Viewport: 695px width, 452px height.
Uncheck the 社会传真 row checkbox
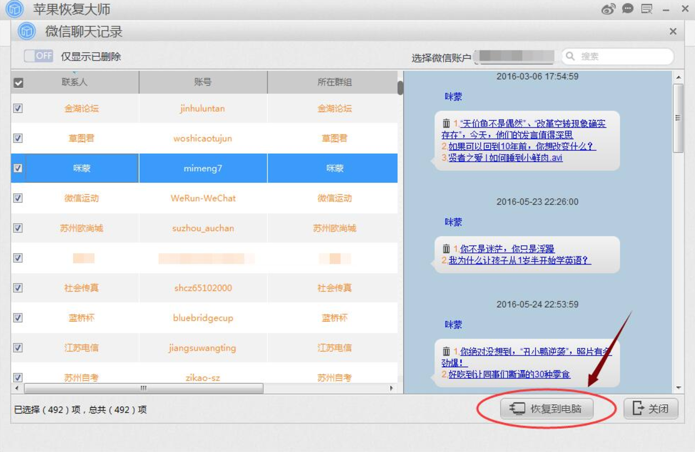tap(18, 288)
